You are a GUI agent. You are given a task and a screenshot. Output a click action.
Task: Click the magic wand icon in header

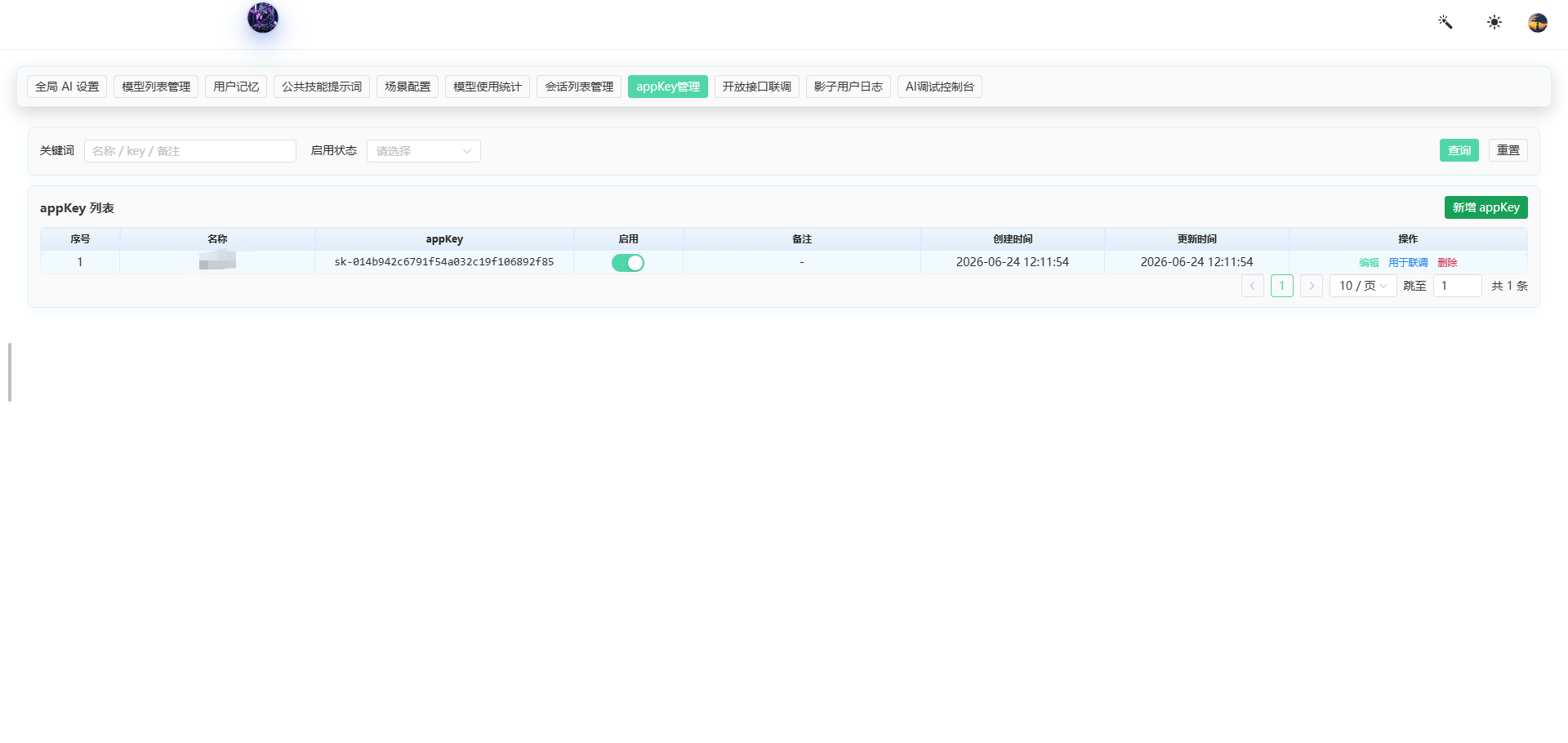pos(1445,22)
